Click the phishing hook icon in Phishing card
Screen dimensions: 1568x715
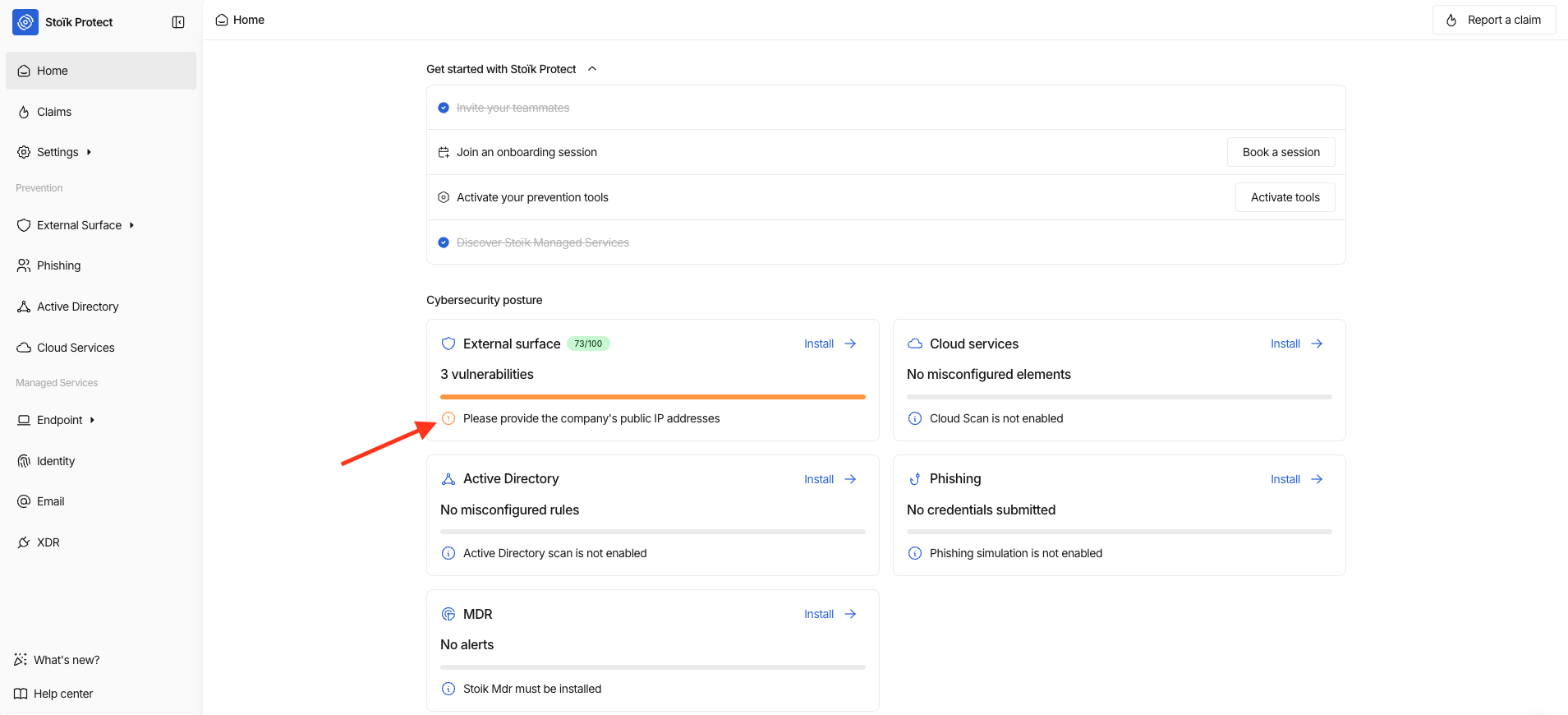915,479
